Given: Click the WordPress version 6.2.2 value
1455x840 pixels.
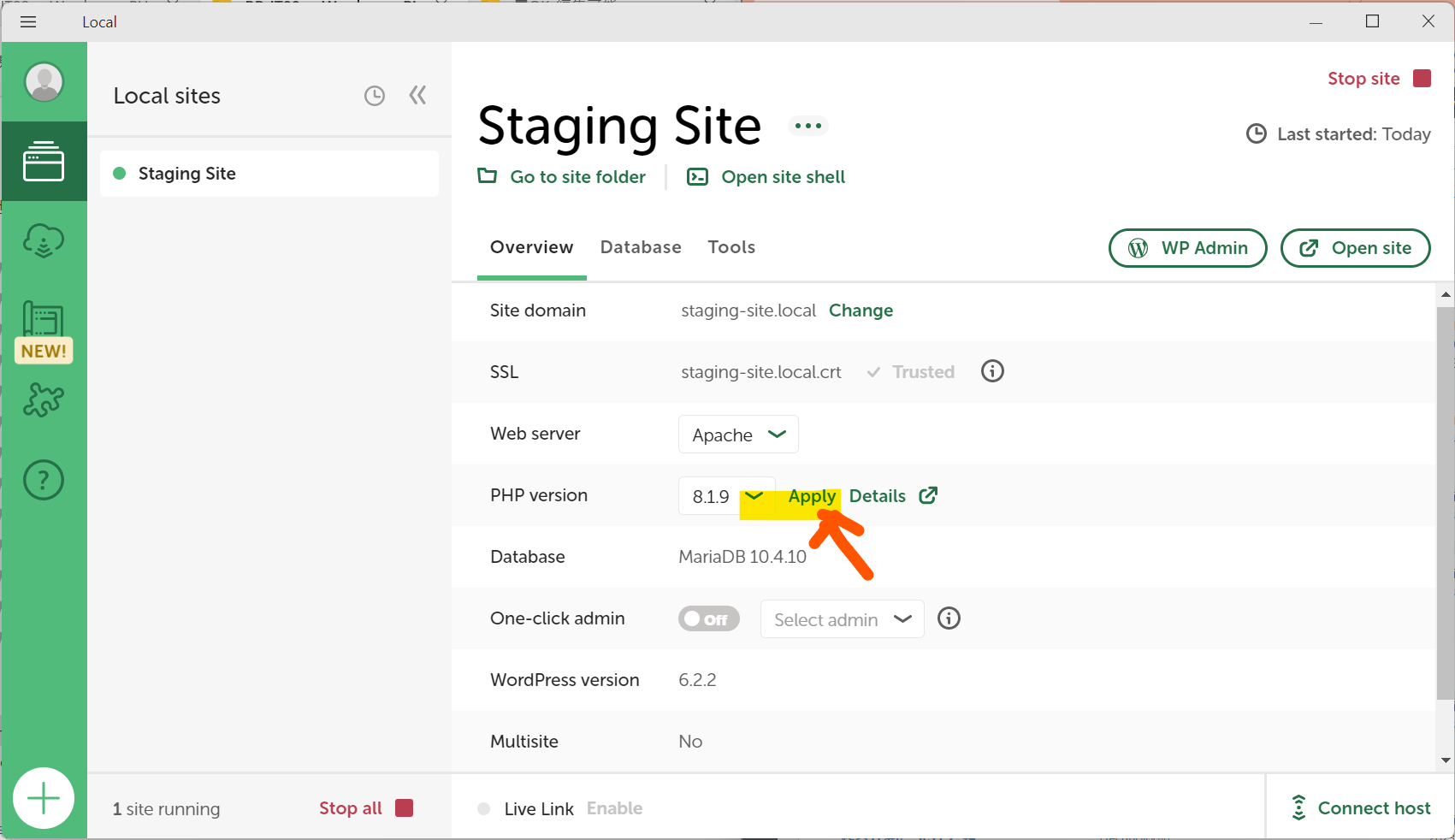Looking at the screenshot, I should [x=697, y=680].
